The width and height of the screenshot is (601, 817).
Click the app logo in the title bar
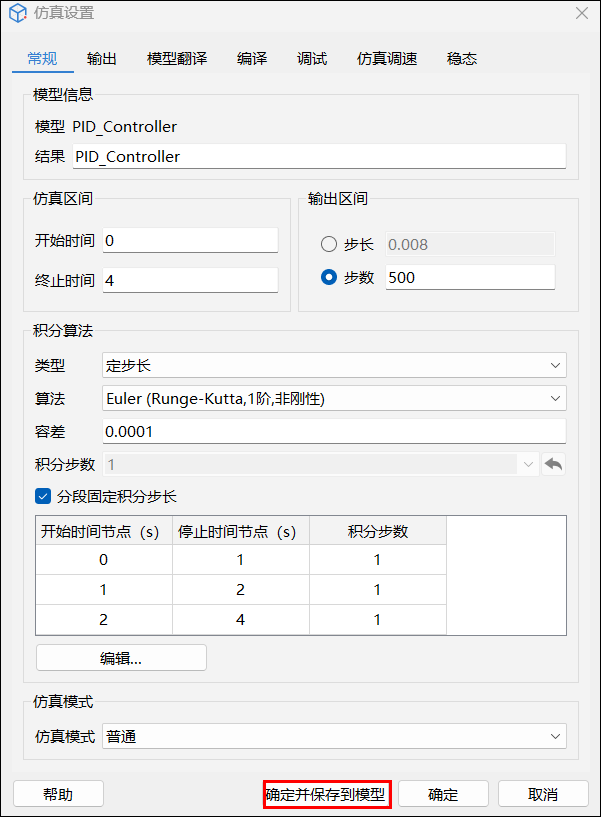tap(17, 14)
